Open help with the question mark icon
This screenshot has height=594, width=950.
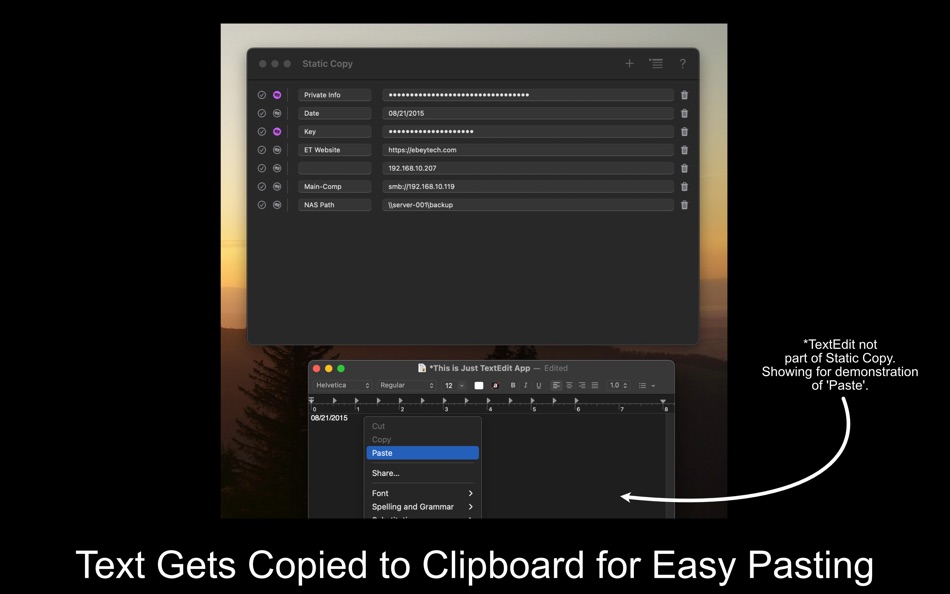coord(682,63)
